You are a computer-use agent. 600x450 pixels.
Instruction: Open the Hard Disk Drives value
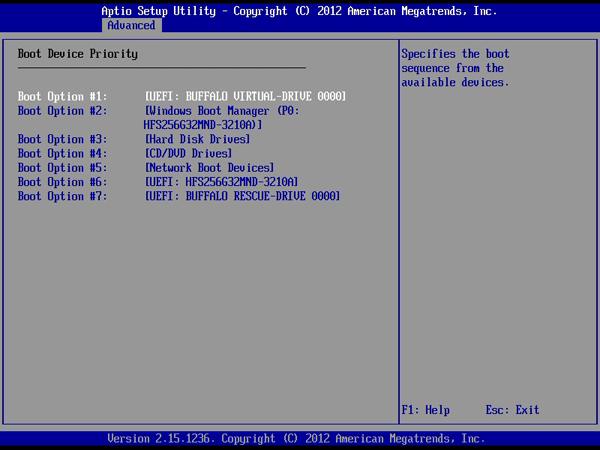pyautogui.click(x=197, y=139)
